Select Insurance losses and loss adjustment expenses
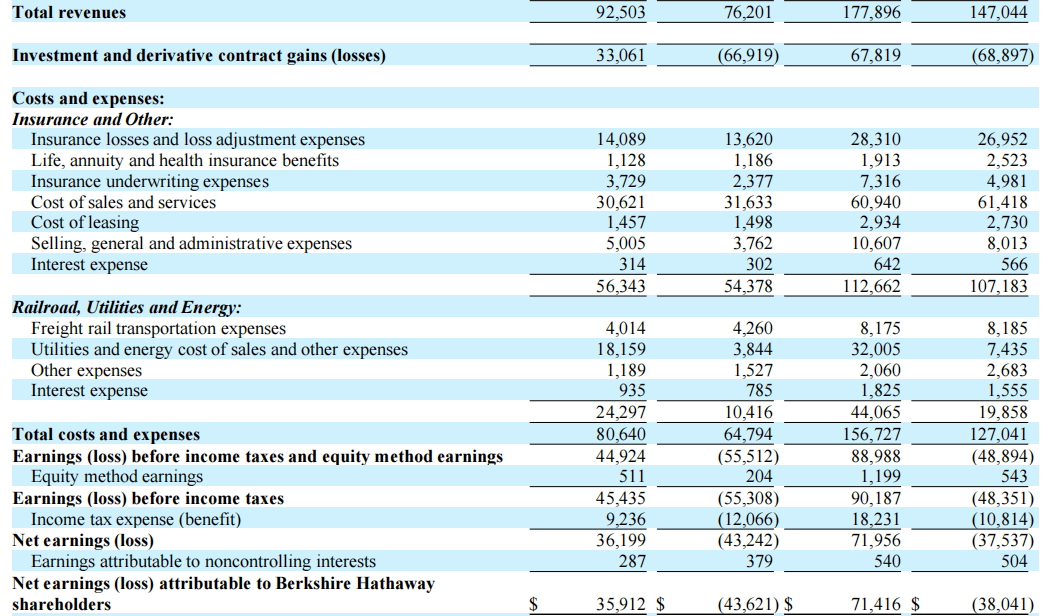The width and height of the screenshot is (1052, 616). click(198, 140)
